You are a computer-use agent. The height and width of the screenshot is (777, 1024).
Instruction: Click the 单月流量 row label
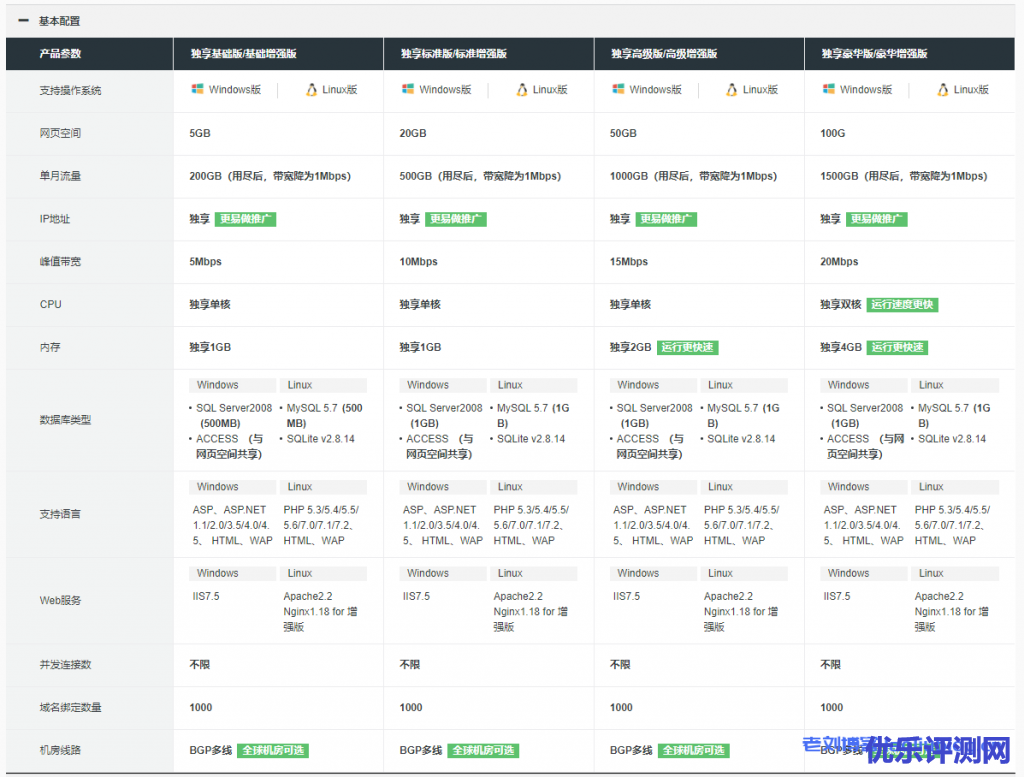pos(60,176)
